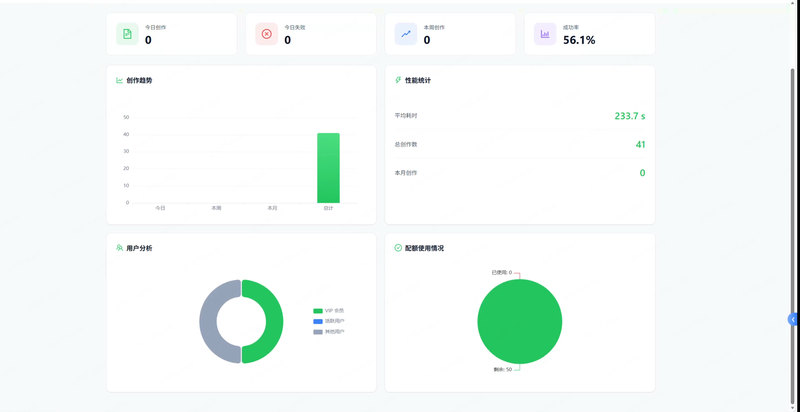
Task: Click the red 今日失败 error icon
Action: click(x=266, y=34)
